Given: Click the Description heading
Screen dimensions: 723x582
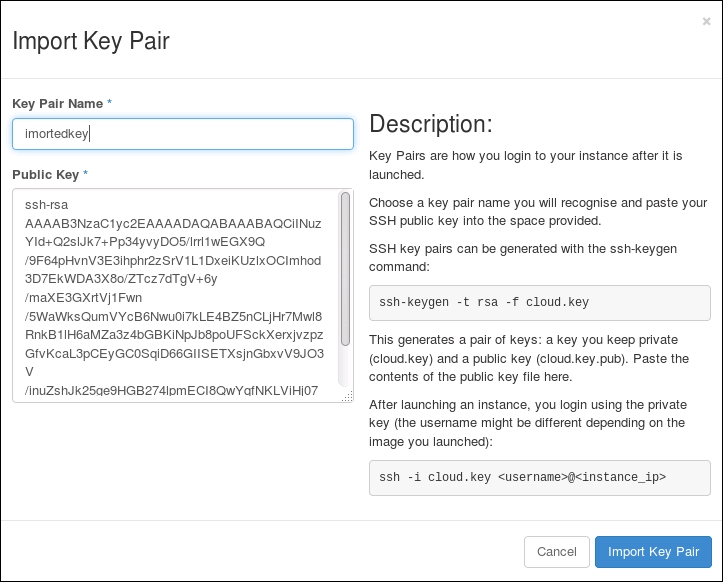Looking at the screenshot, I should [431, 124].
